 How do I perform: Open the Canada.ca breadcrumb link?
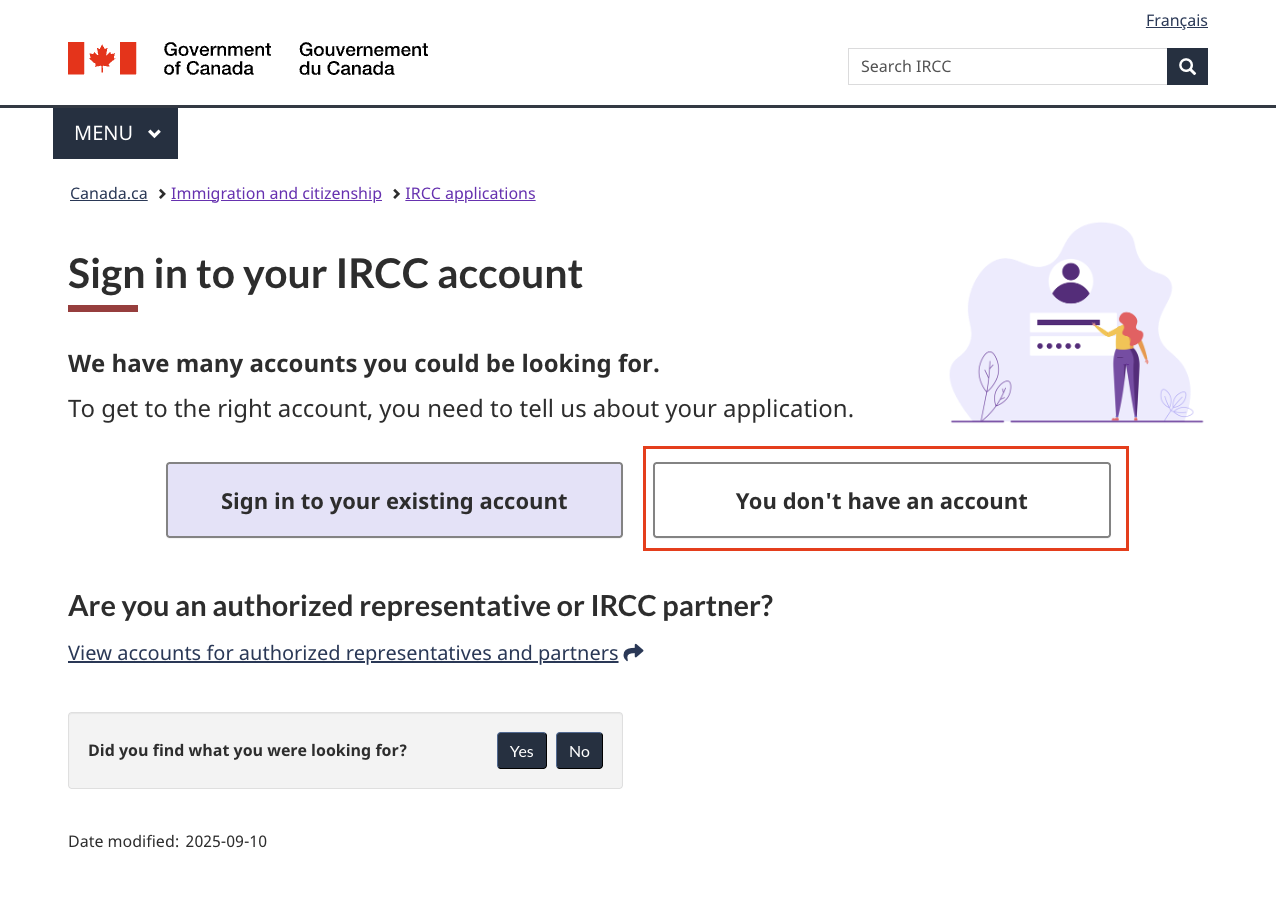(x=108, y=193)
